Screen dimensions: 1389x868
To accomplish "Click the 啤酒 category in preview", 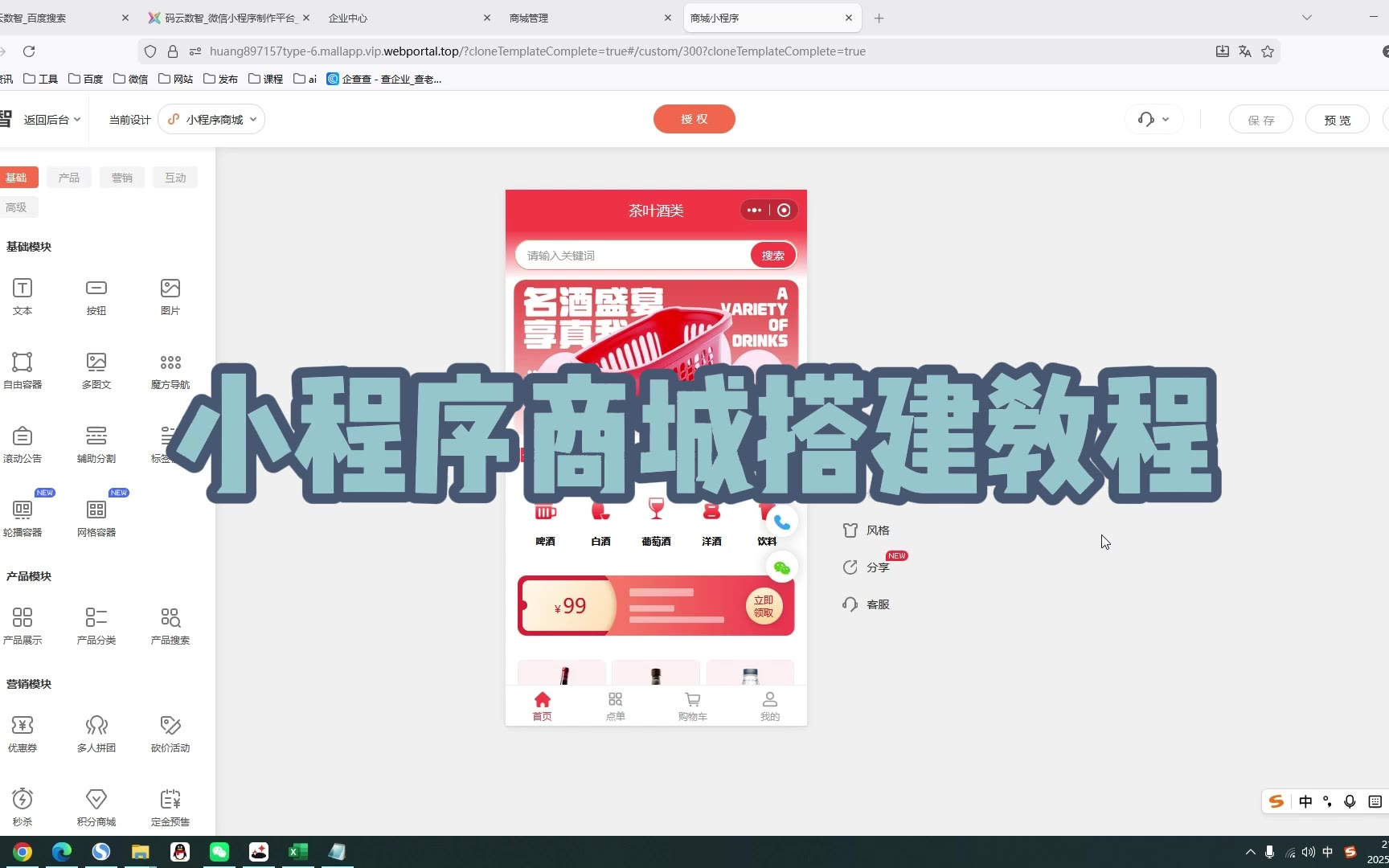I will 545,526.
